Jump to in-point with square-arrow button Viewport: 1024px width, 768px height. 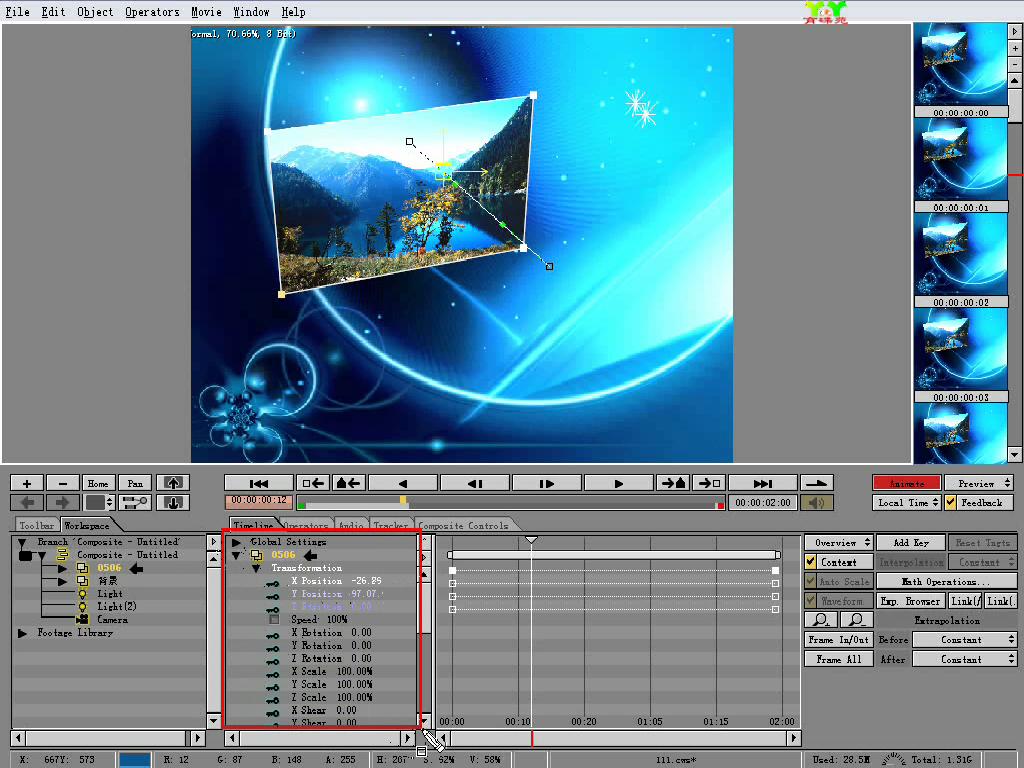point(313,483)
